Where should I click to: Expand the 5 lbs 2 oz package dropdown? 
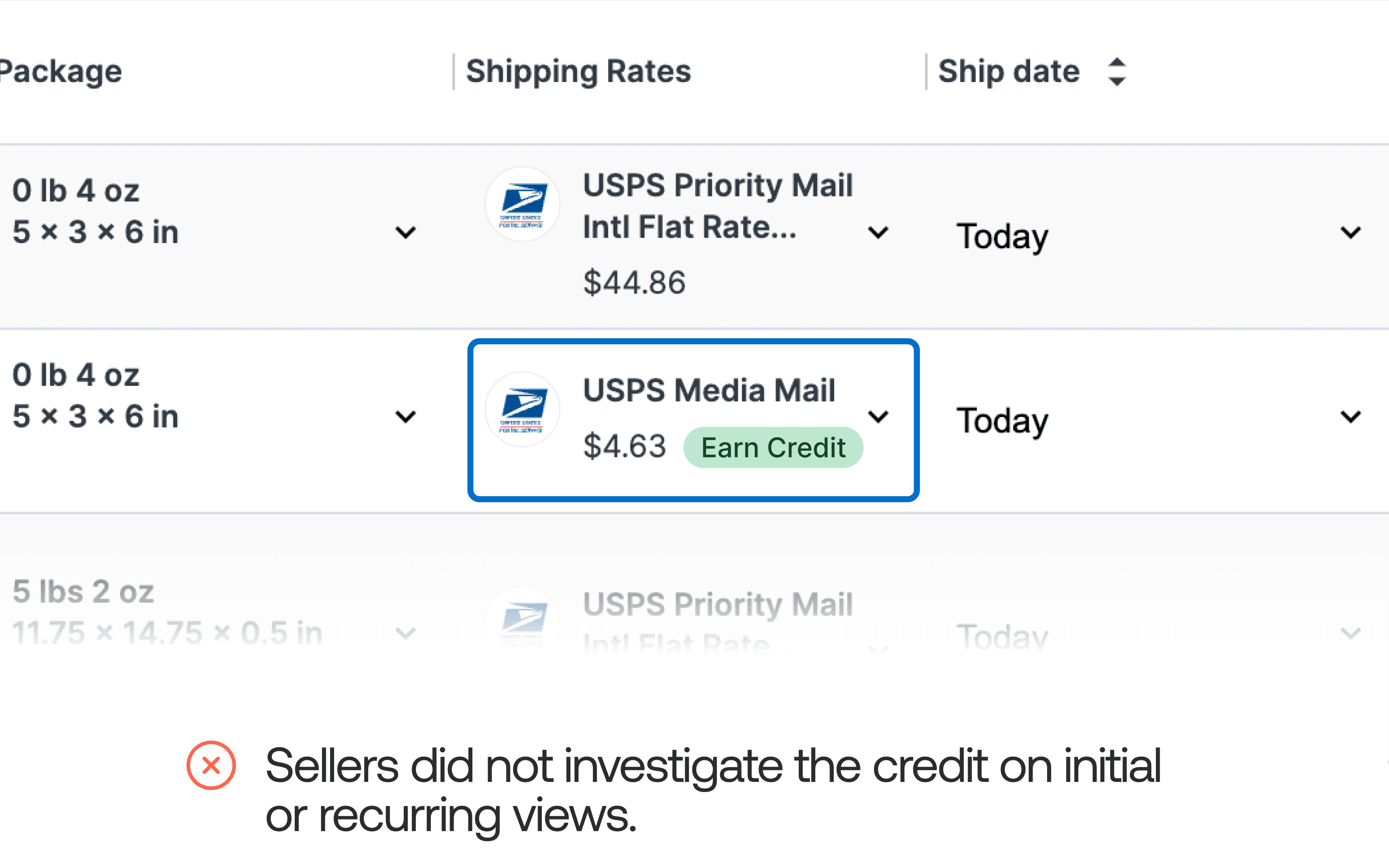pos(406,633)
